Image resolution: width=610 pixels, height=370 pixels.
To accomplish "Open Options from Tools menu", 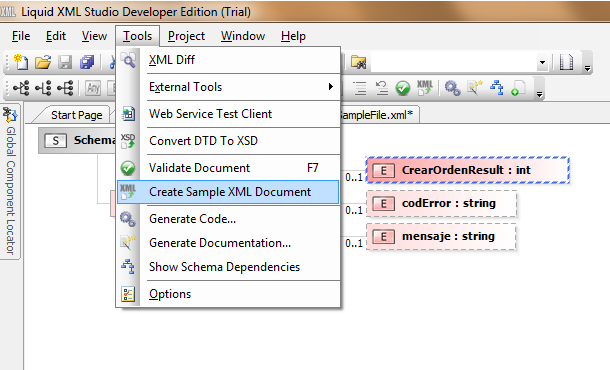I will pos(229,294).
